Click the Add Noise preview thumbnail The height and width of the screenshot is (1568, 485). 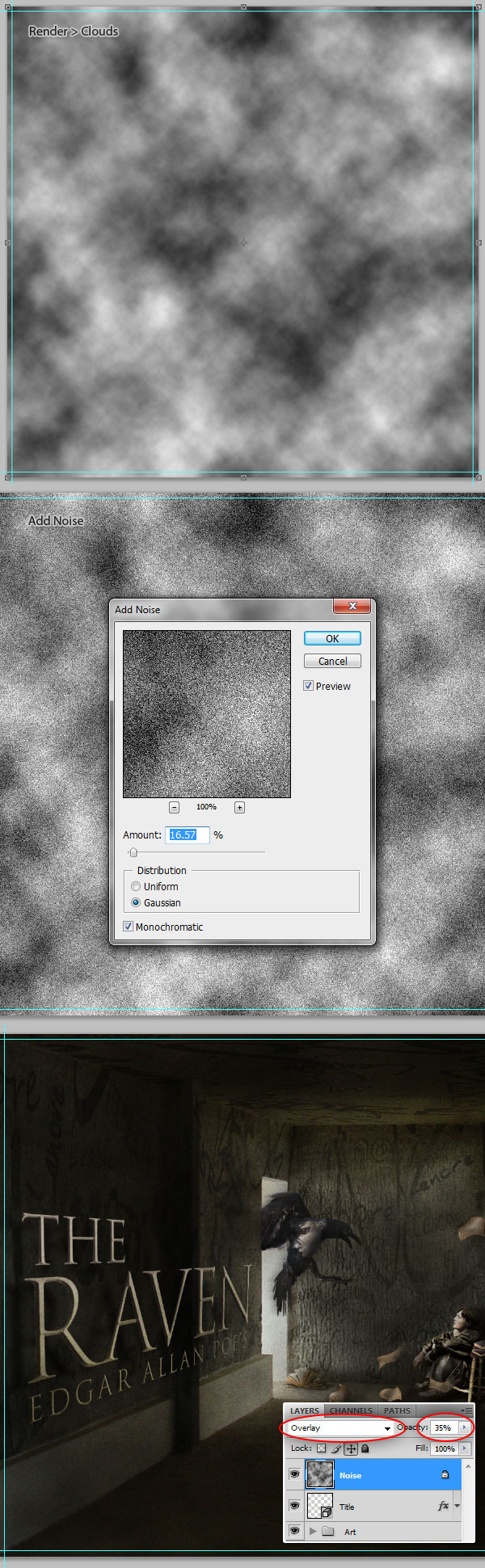pos(206,714)
